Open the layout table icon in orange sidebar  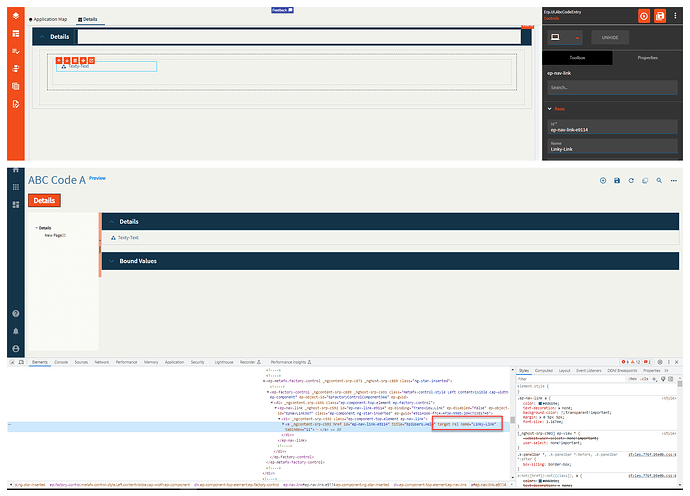pos(16,33)
